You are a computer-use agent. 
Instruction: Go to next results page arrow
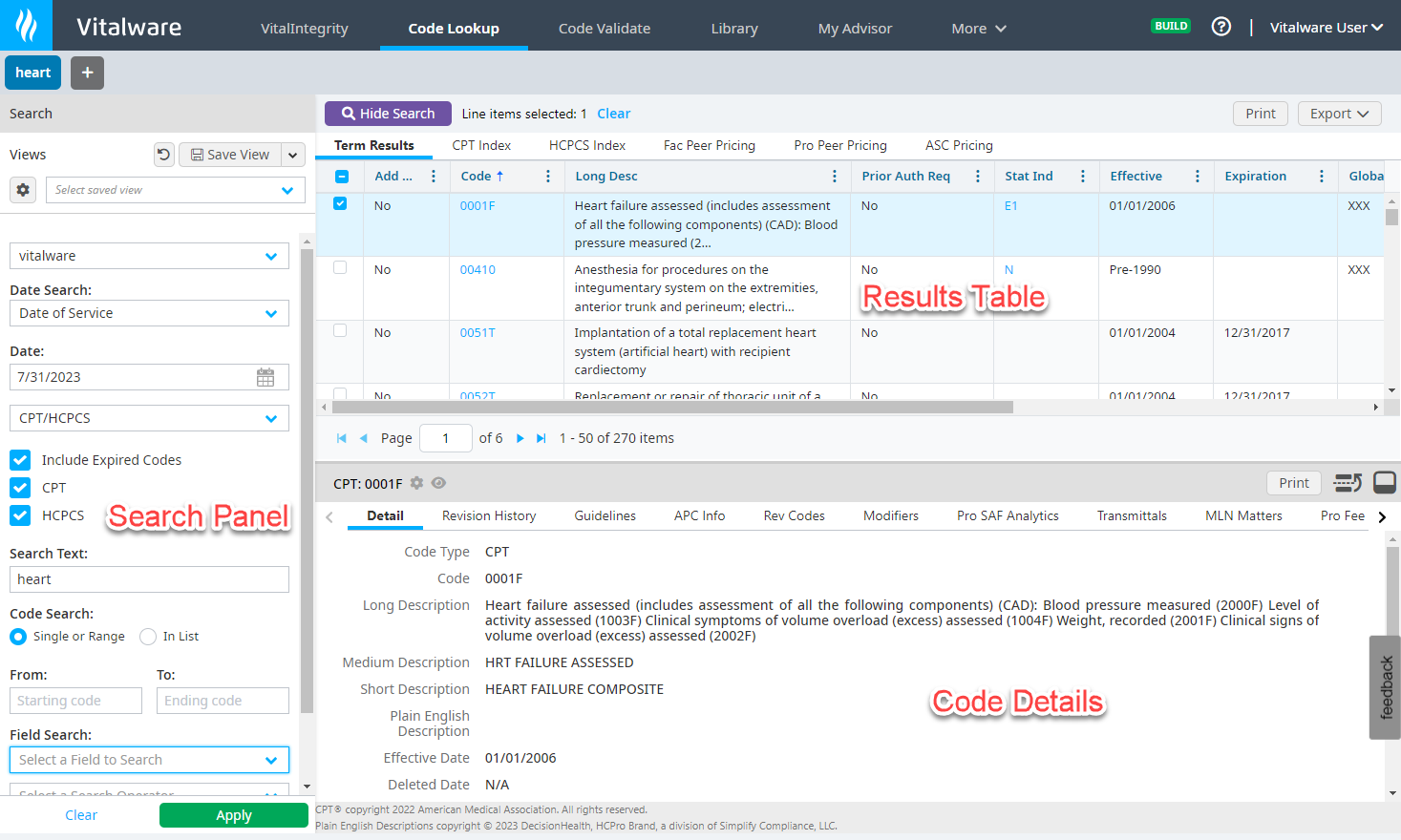click(x=520, y=438)
